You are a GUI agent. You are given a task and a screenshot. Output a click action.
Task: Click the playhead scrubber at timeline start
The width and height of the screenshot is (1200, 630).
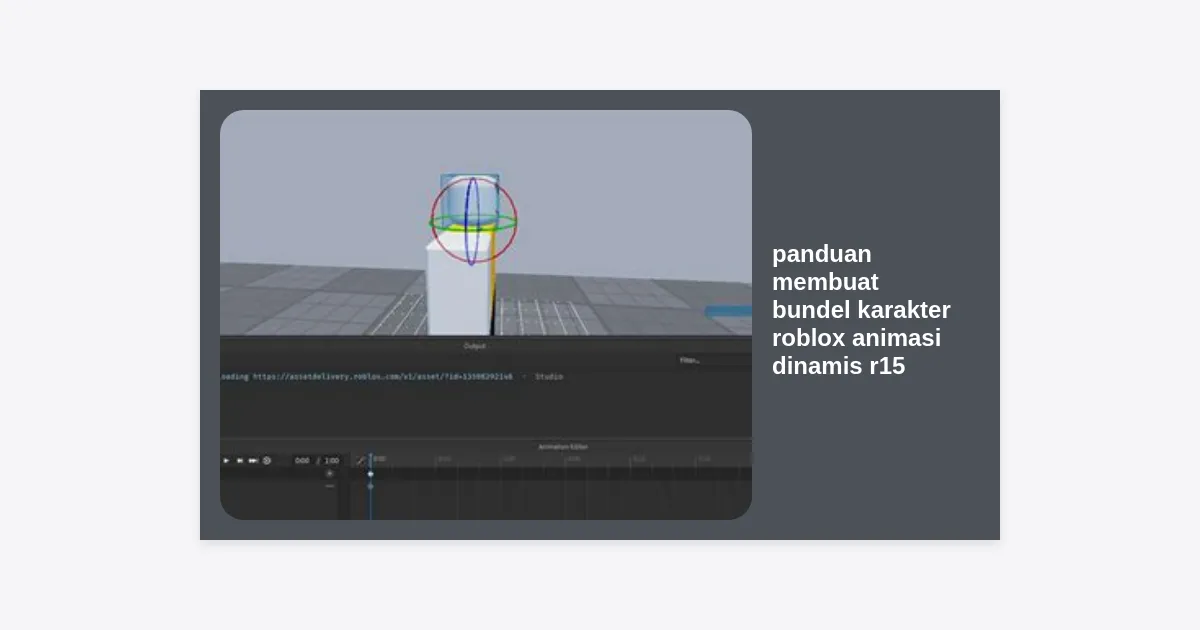coord(371,459)
